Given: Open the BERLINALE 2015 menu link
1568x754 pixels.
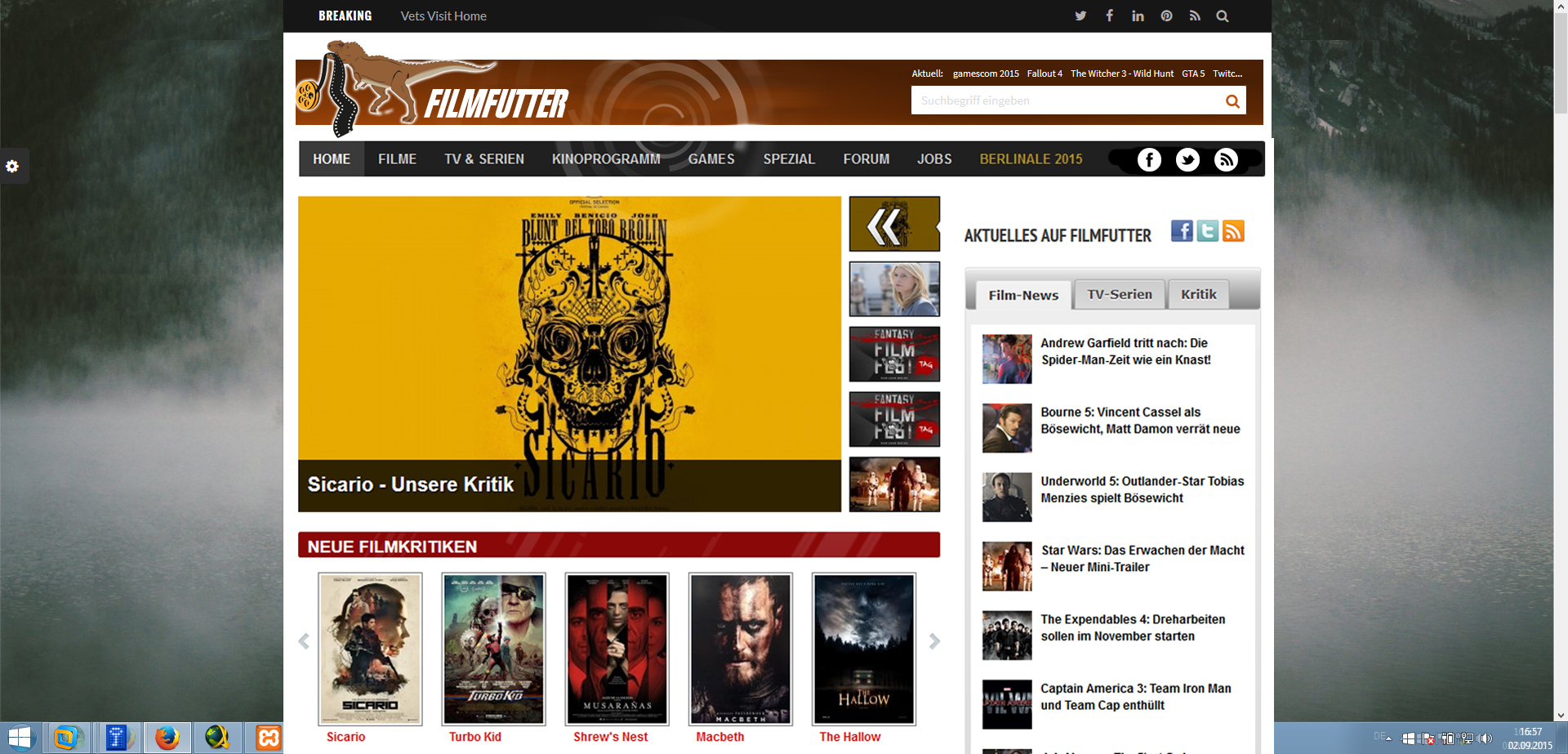Looking at the screenshot, I should click(1031, 159).
